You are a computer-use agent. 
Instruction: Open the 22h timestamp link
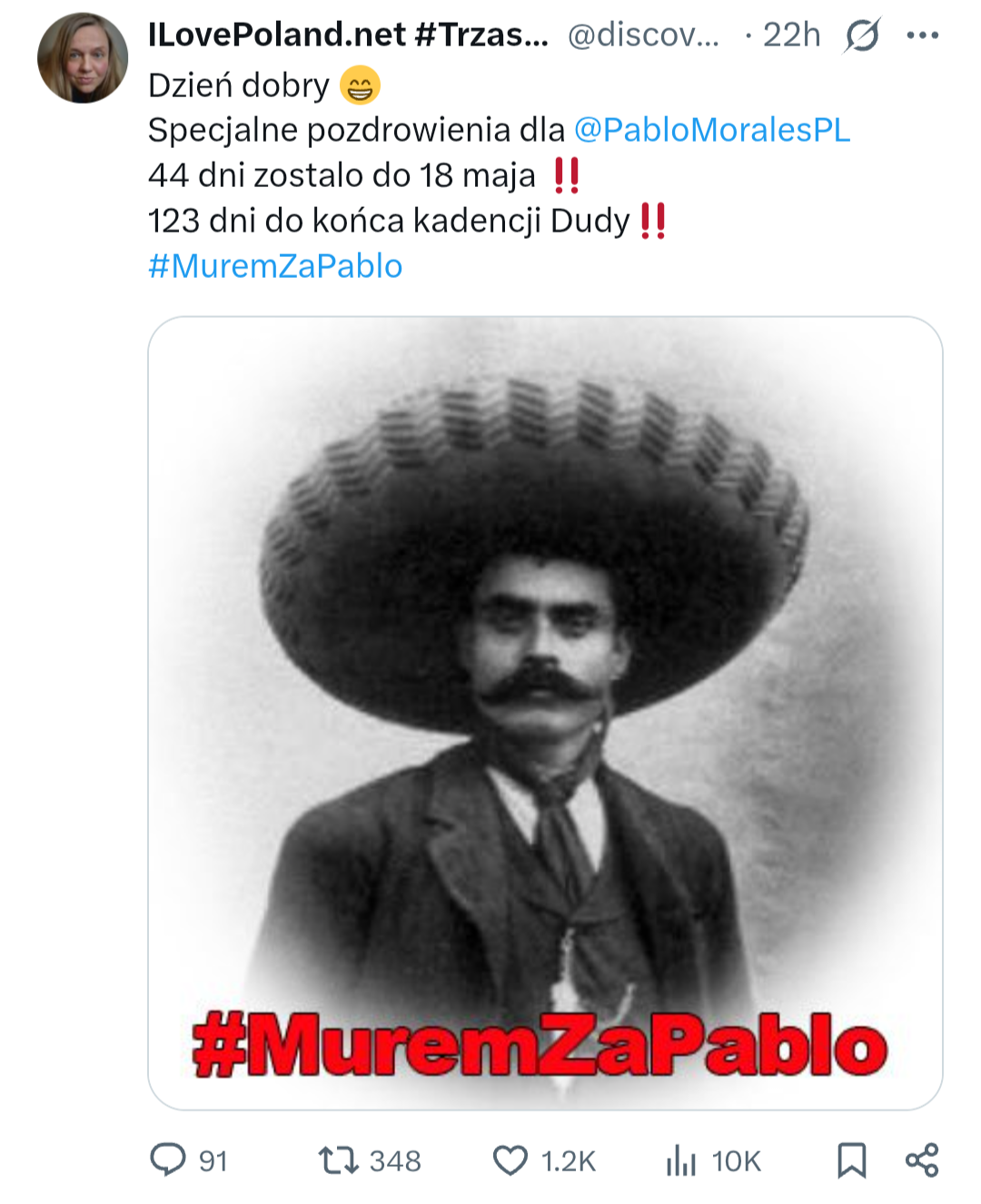(791, 35)
